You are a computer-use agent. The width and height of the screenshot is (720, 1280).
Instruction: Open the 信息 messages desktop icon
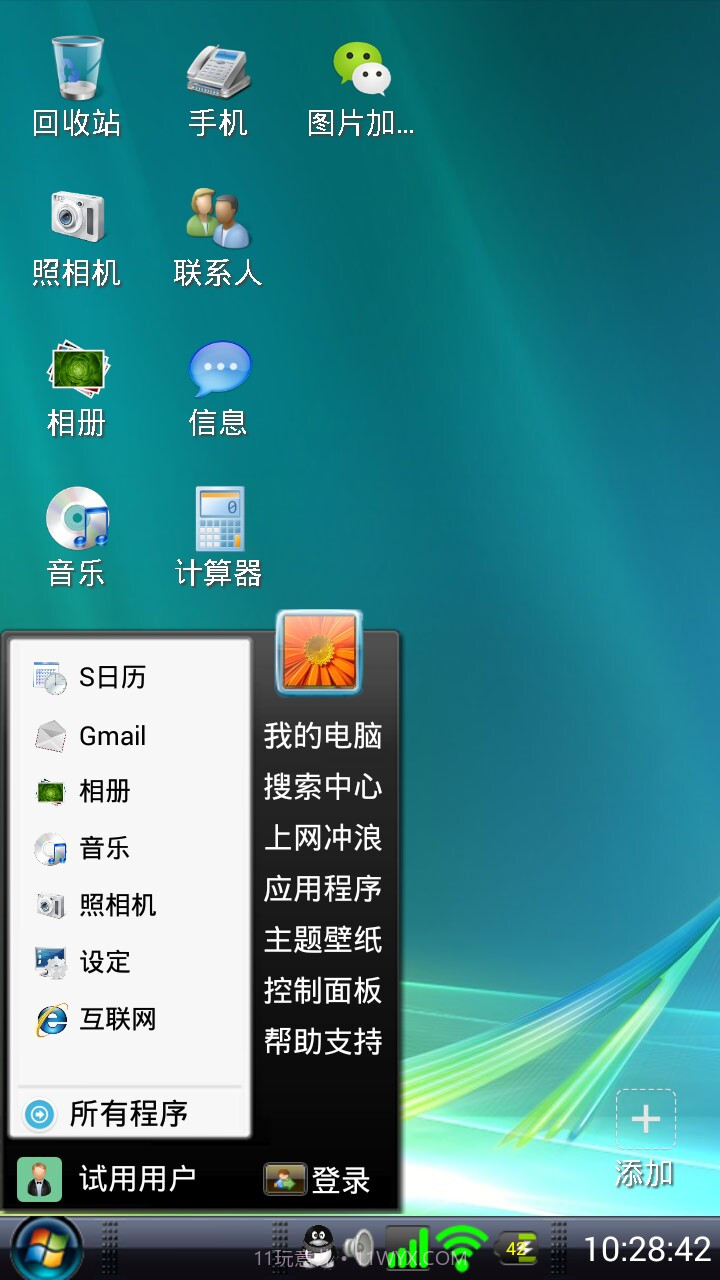tap(218, 388)
